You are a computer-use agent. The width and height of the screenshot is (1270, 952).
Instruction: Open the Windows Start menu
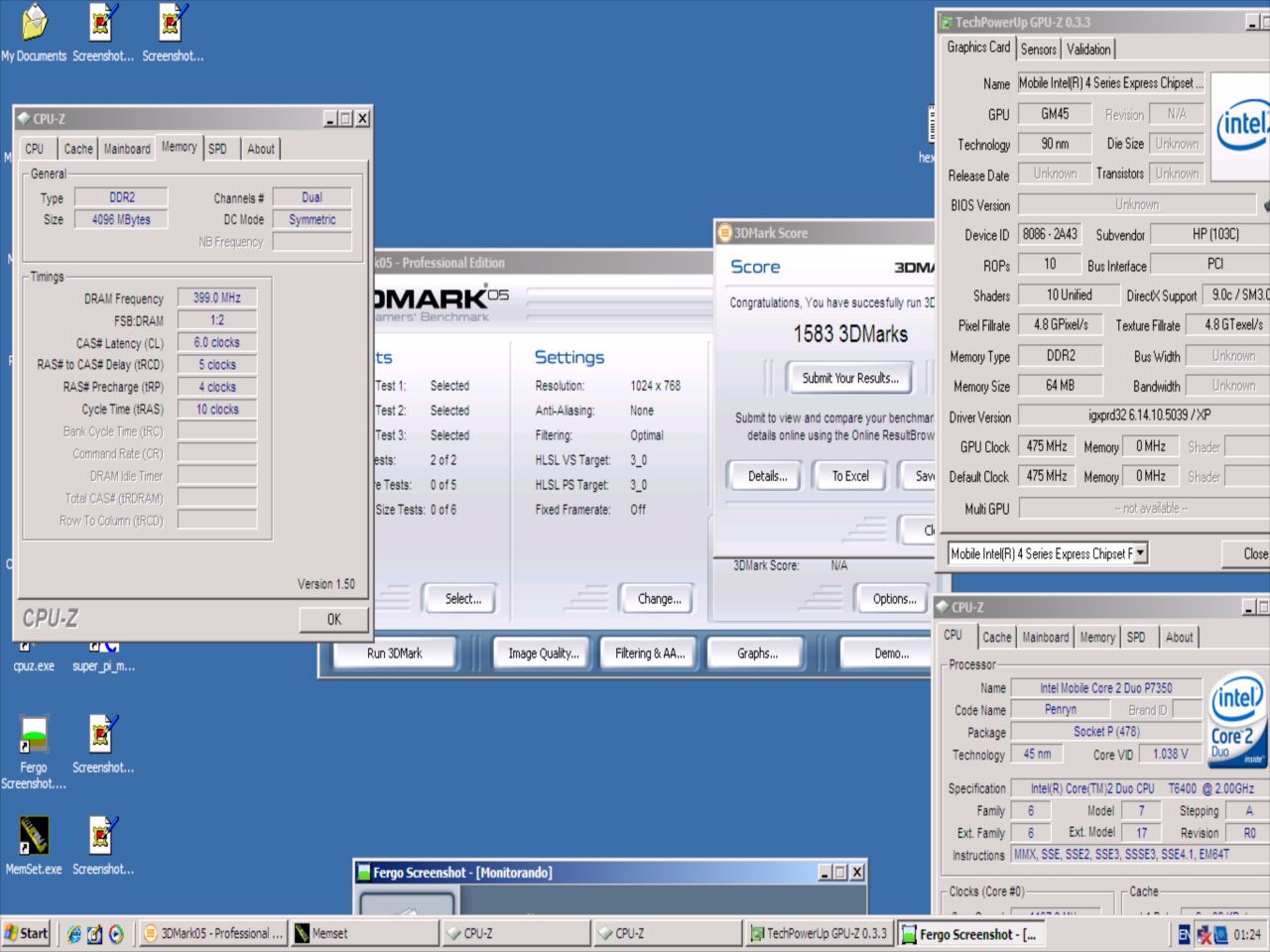click(26, 933)
